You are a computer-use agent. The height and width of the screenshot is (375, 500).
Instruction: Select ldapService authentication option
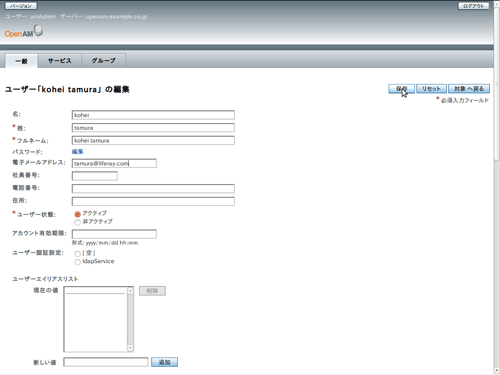(x=77, y=262)
